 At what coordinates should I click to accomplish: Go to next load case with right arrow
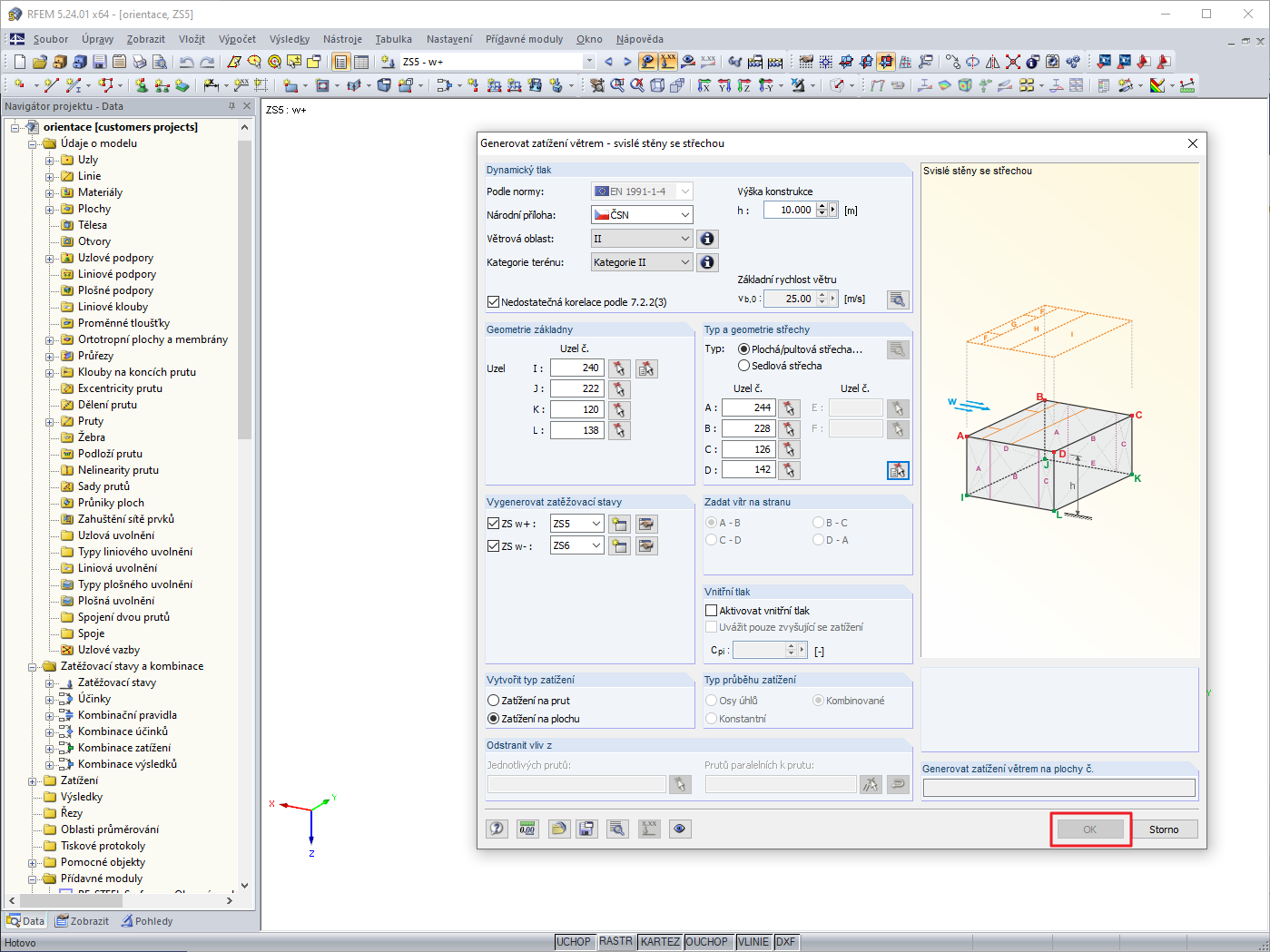pyautogui.click(x=626, y=62)
